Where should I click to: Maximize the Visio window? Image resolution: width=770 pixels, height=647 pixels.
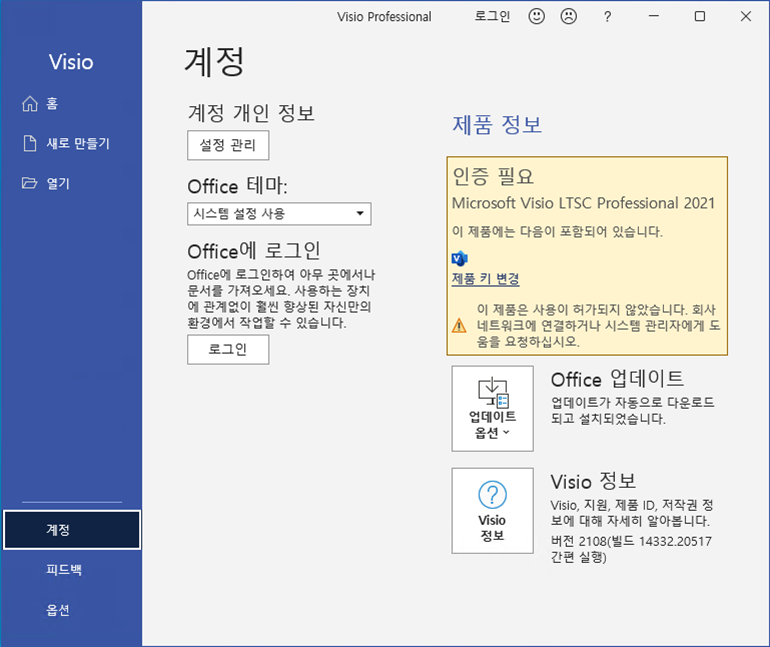(700, 16)
